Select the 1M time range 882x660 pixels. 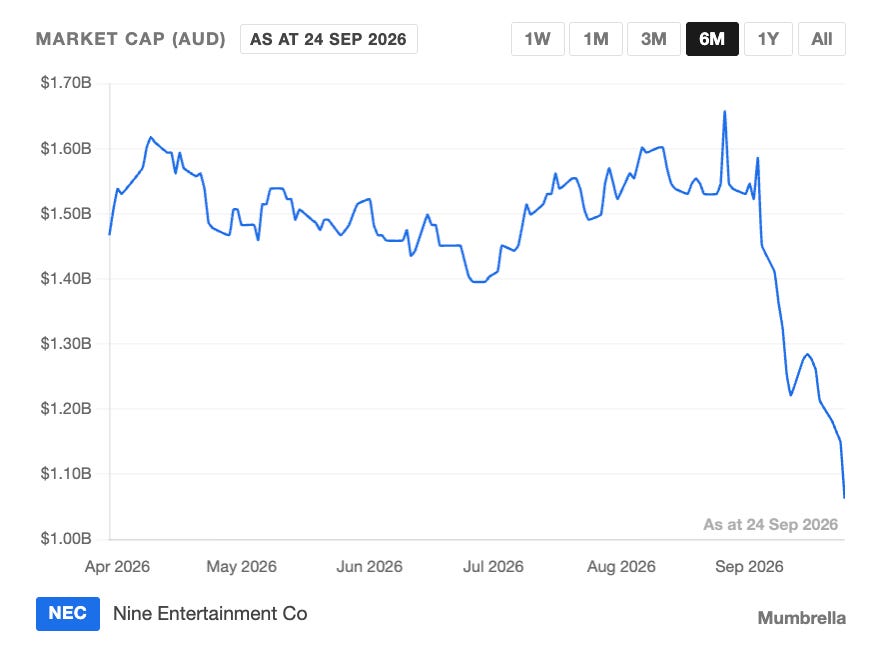coord(596,39)
